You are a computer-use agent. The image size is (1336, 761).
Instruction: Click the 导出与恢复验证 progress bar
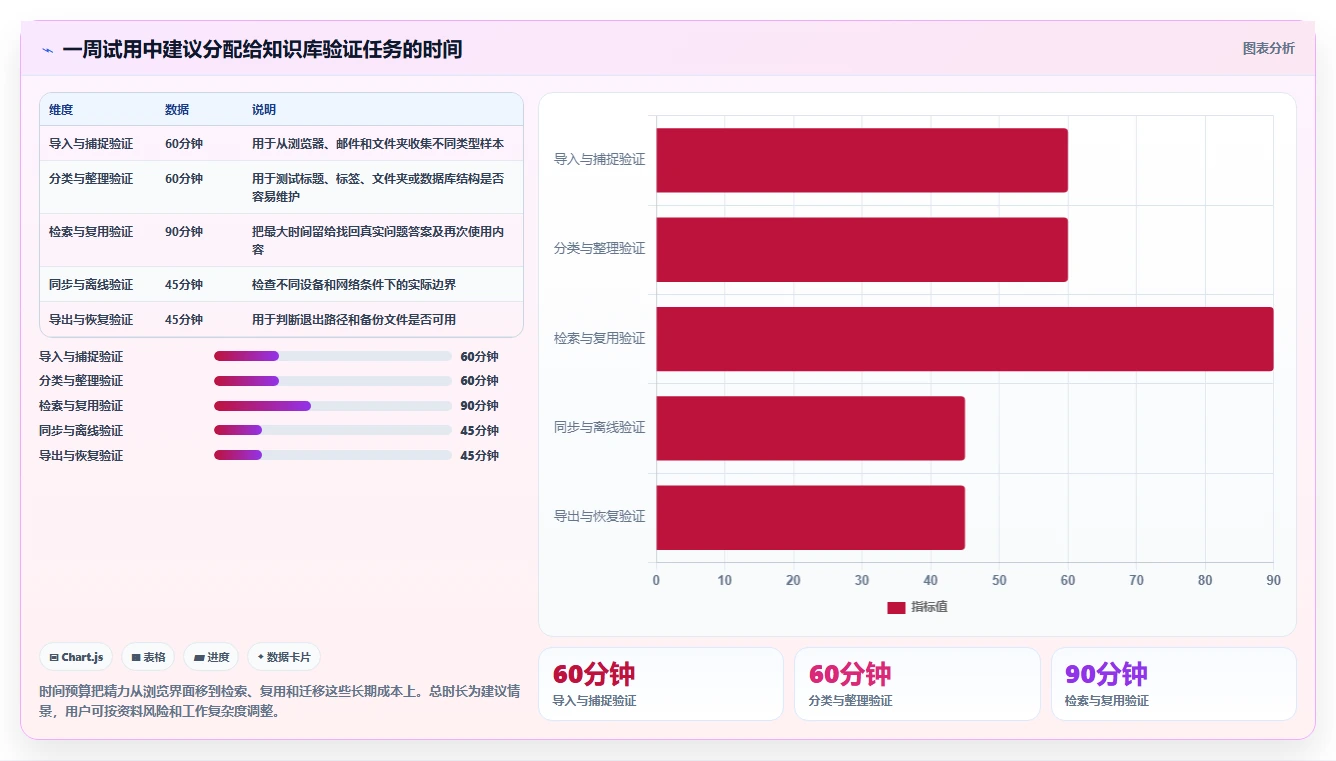click(x=333, y=455)
